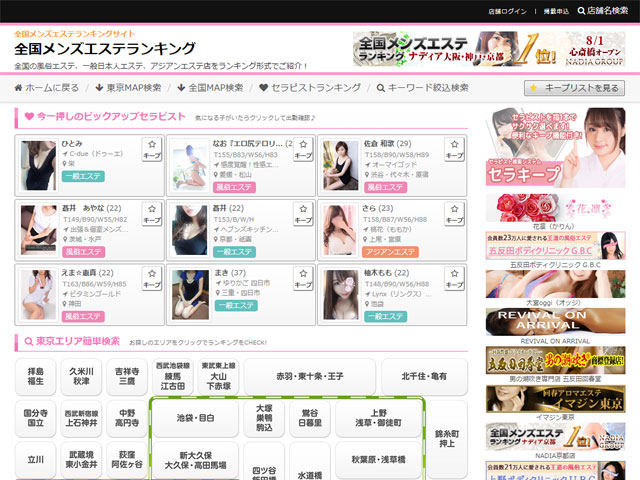The image size is (640, 480).
Task: Toggle keep star for 蒼井 (22) card
Action: point(303,214)
